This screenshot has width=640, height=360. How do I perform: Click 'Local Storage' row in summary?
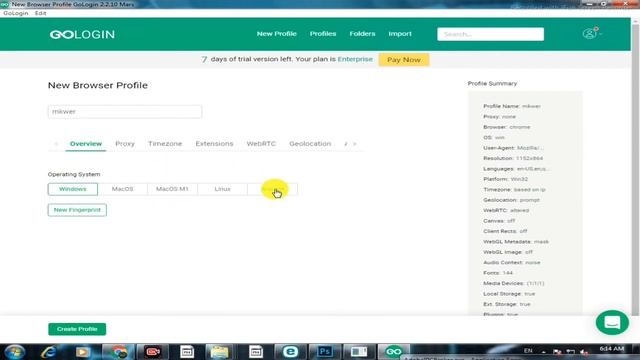pyautogui.click(x=509, y=294)
